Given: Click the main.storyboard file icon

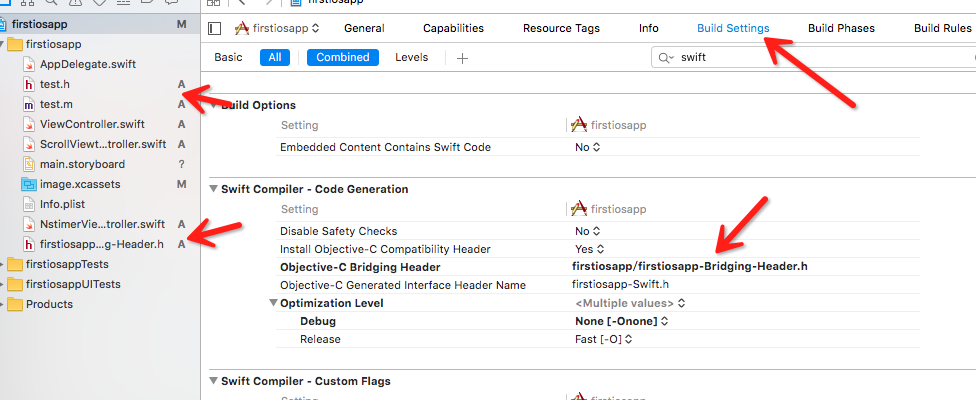Looking at the screenshot, I should (29, 164).
